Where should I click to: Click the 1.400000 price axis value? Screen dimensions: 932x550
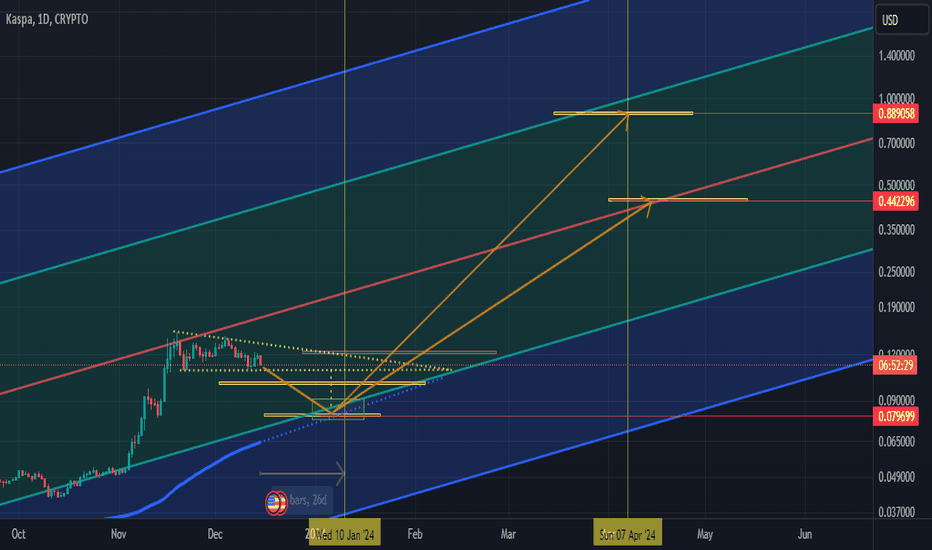coord(896,56)
